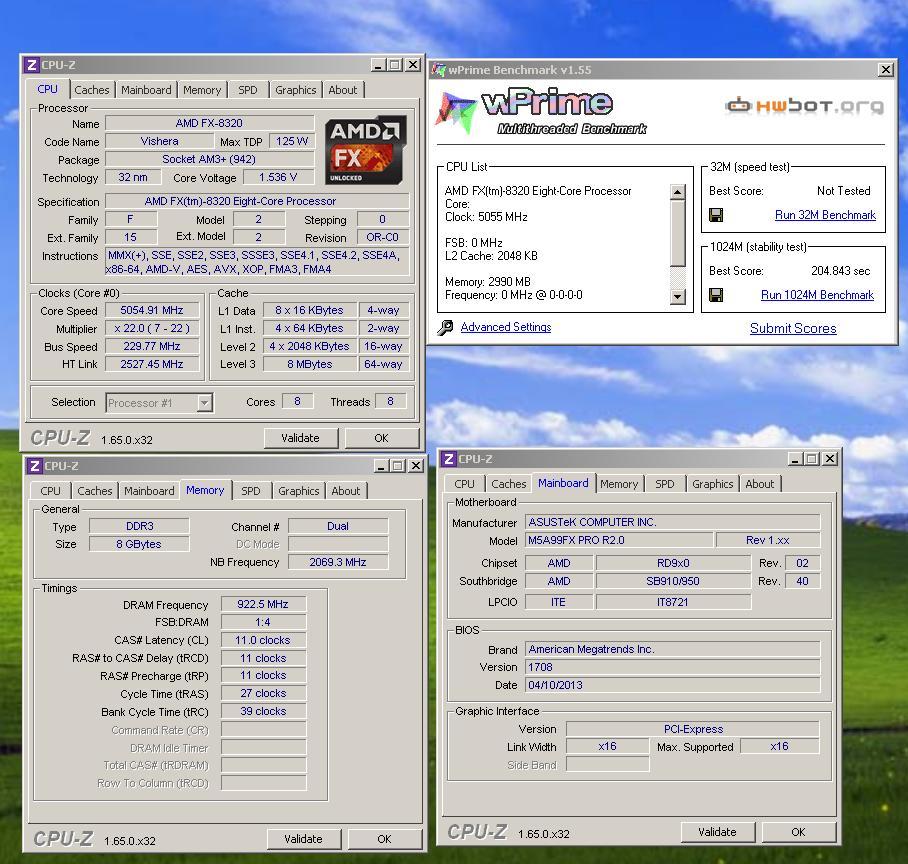
Task: Click the CPU List scroll down arrow
Action: click(678, 297)
